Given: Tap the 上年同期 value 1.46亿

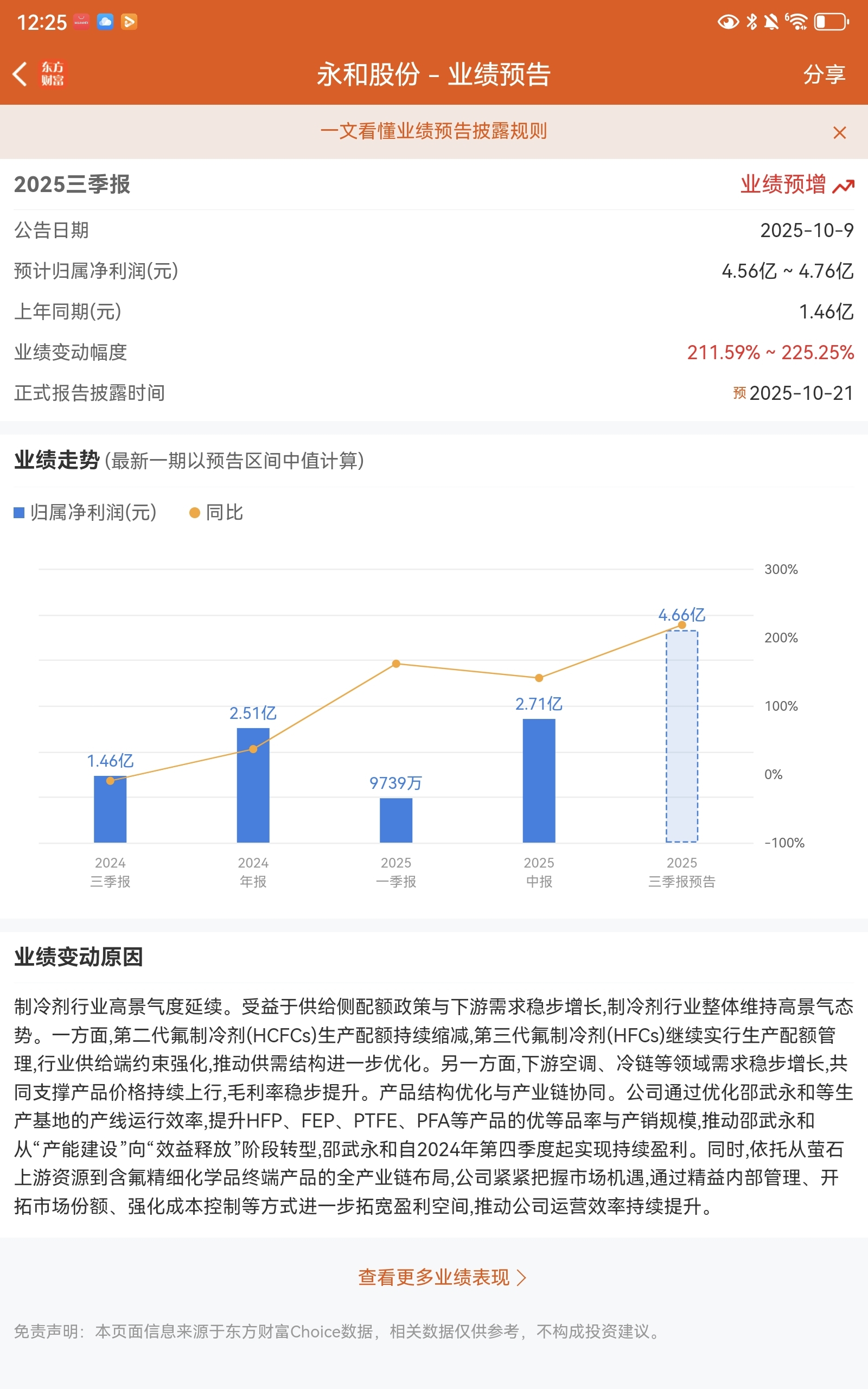Looking at the screenshot, I should coord(826,311).
